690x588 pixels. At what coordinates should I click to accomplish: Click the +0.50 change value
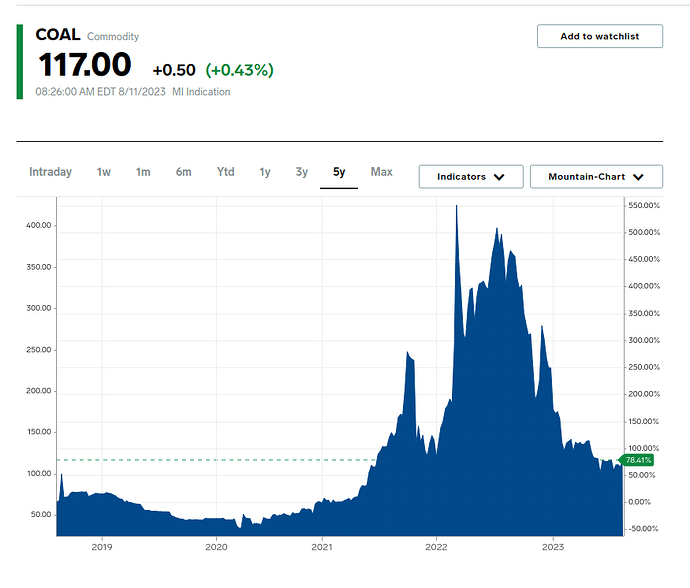pos(174,70)
